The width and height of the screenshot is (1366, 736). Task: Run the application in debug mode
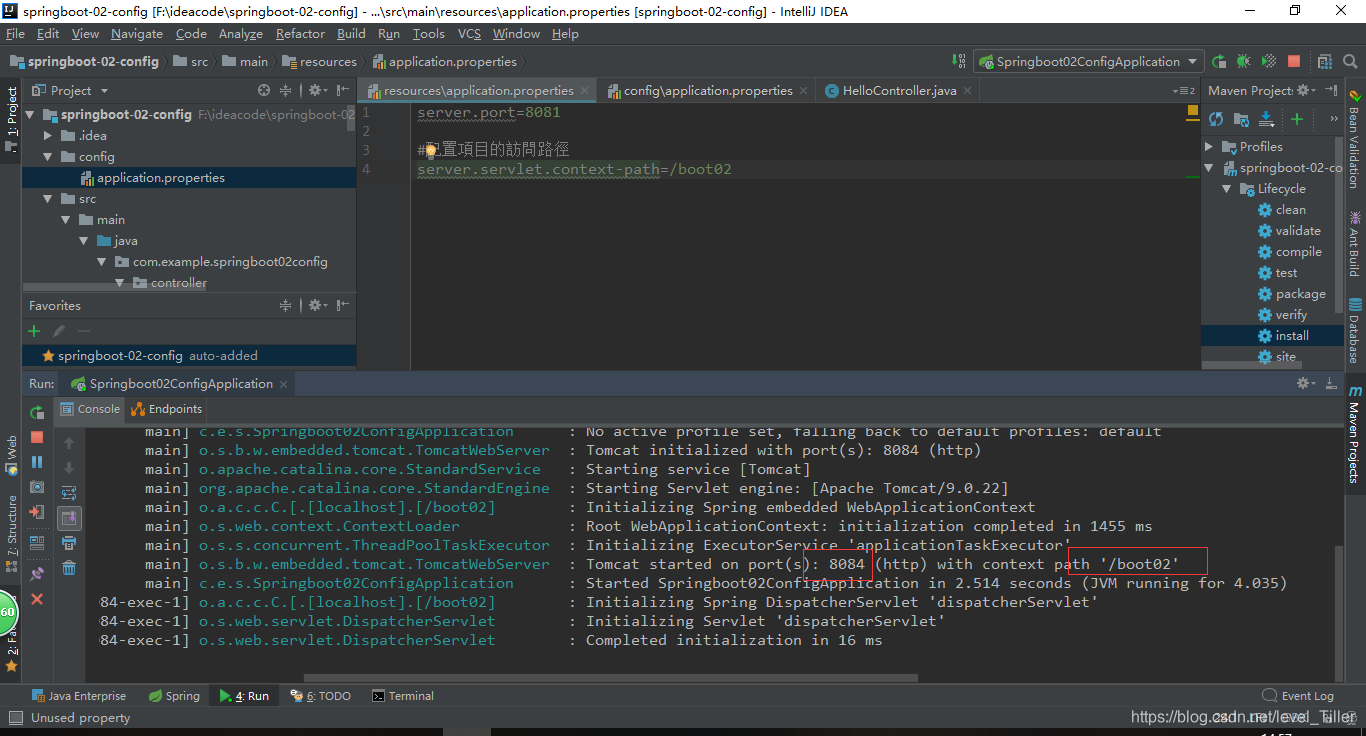coord(1243,61)
